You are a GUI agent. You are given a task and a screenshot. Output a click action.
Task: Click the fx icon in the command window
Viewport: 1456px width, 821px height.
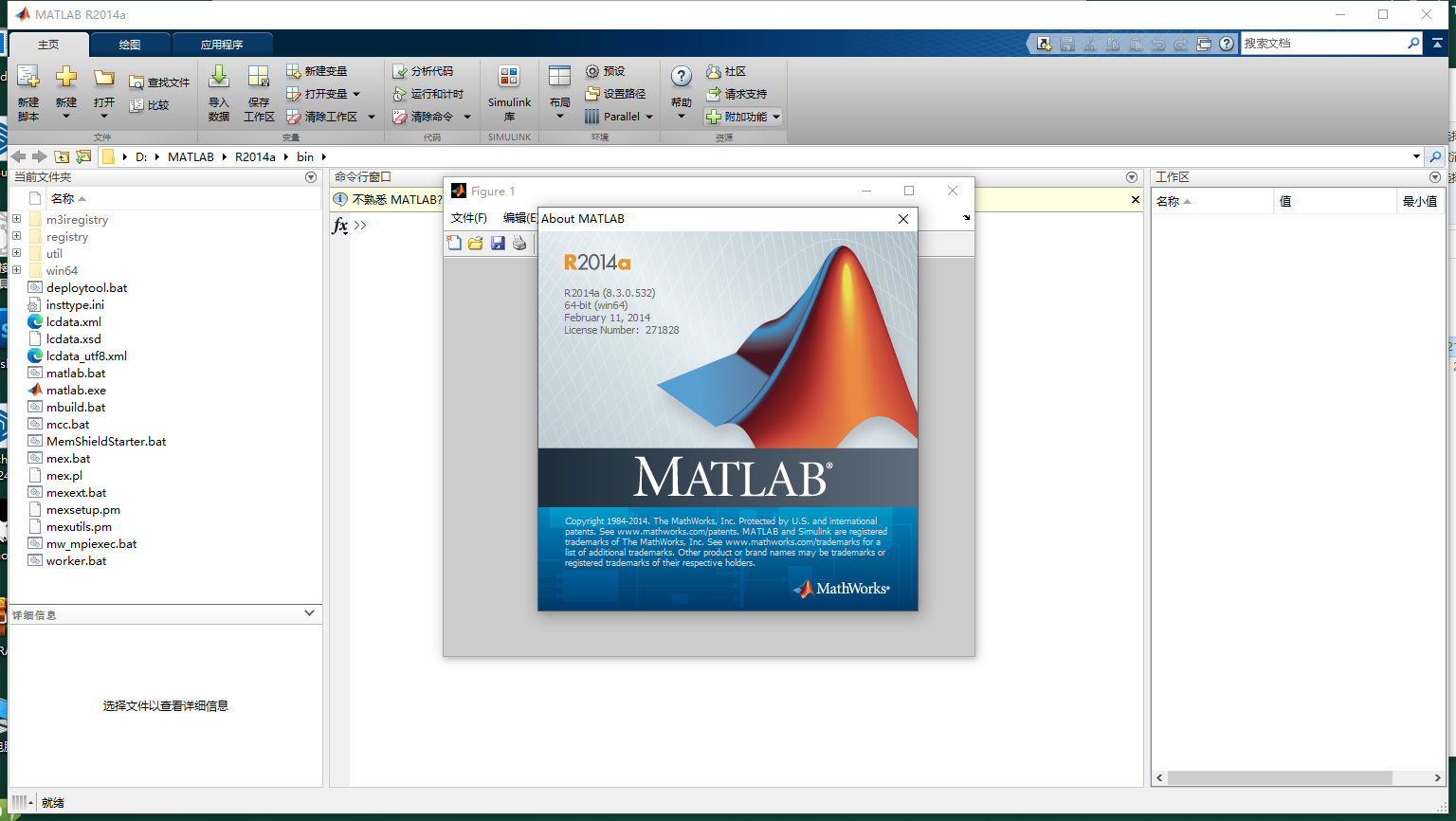point(339,226)
